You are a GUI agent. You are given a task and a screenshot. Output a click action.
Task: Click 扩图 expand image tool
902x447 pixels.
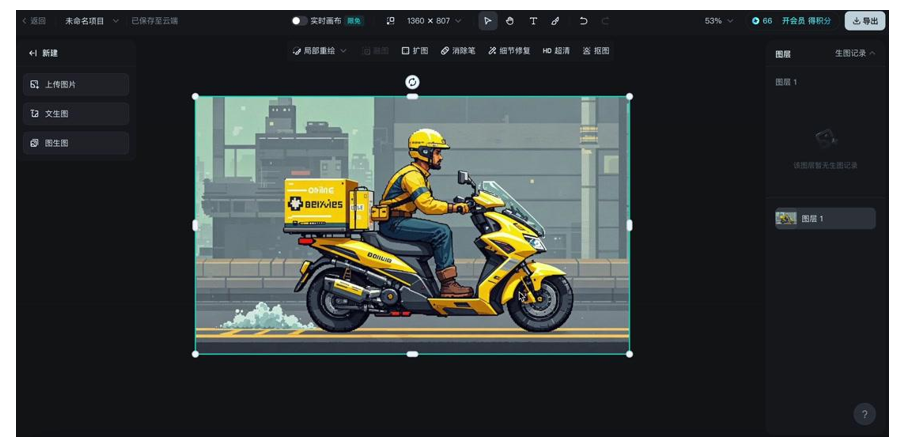[414, 51]
